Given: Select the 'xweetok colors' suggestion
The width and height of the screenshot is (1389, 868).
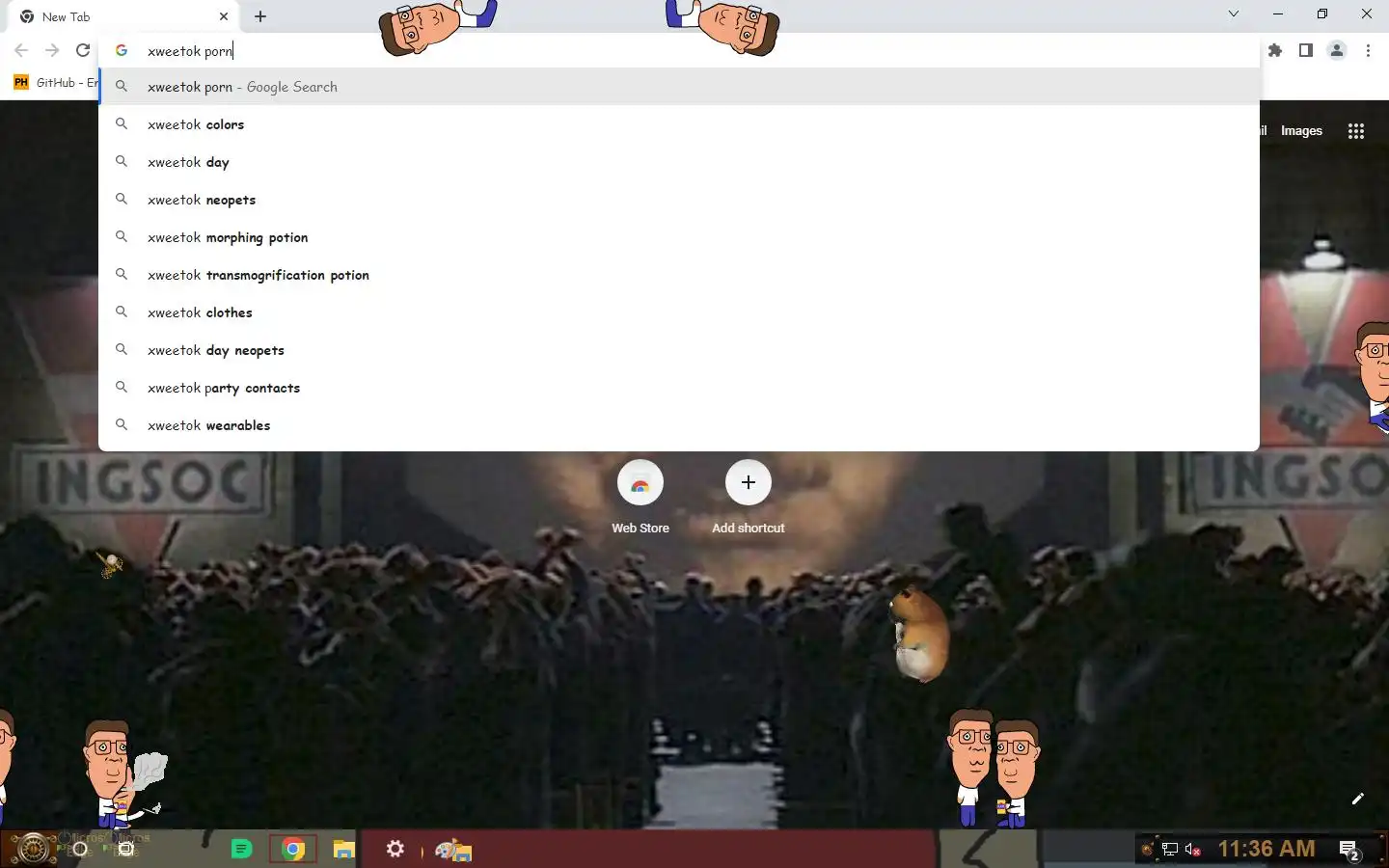Looking at the screenshot, I should click(x=679, y=124).
